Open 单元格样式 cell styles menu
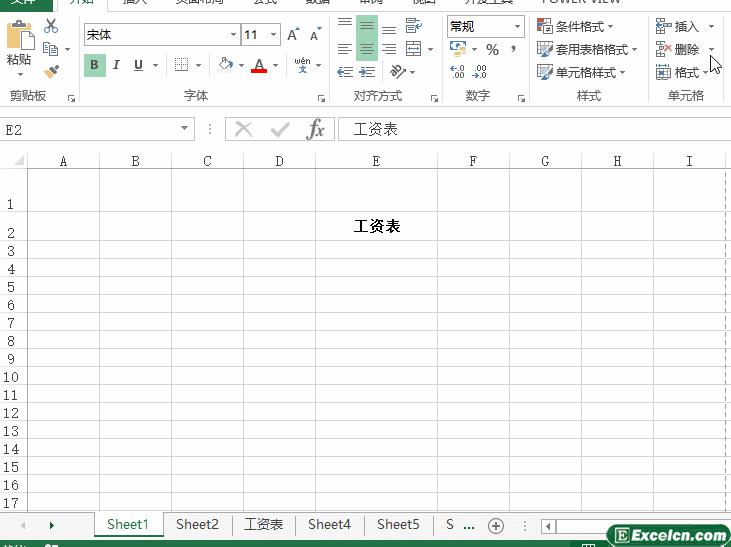Viewport: 731px width, 547px height. (581, 73)
